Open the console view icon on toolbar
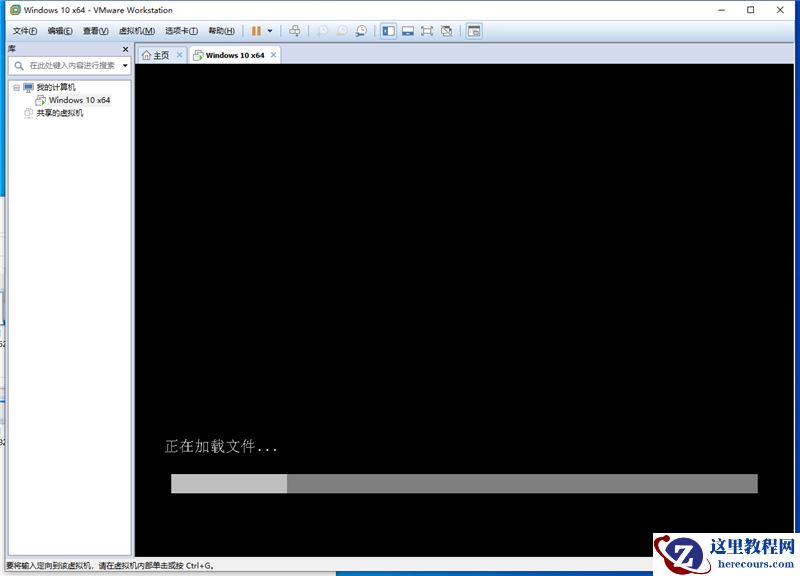800x576 pixels. pyautogui.click(x=472, y=31)
